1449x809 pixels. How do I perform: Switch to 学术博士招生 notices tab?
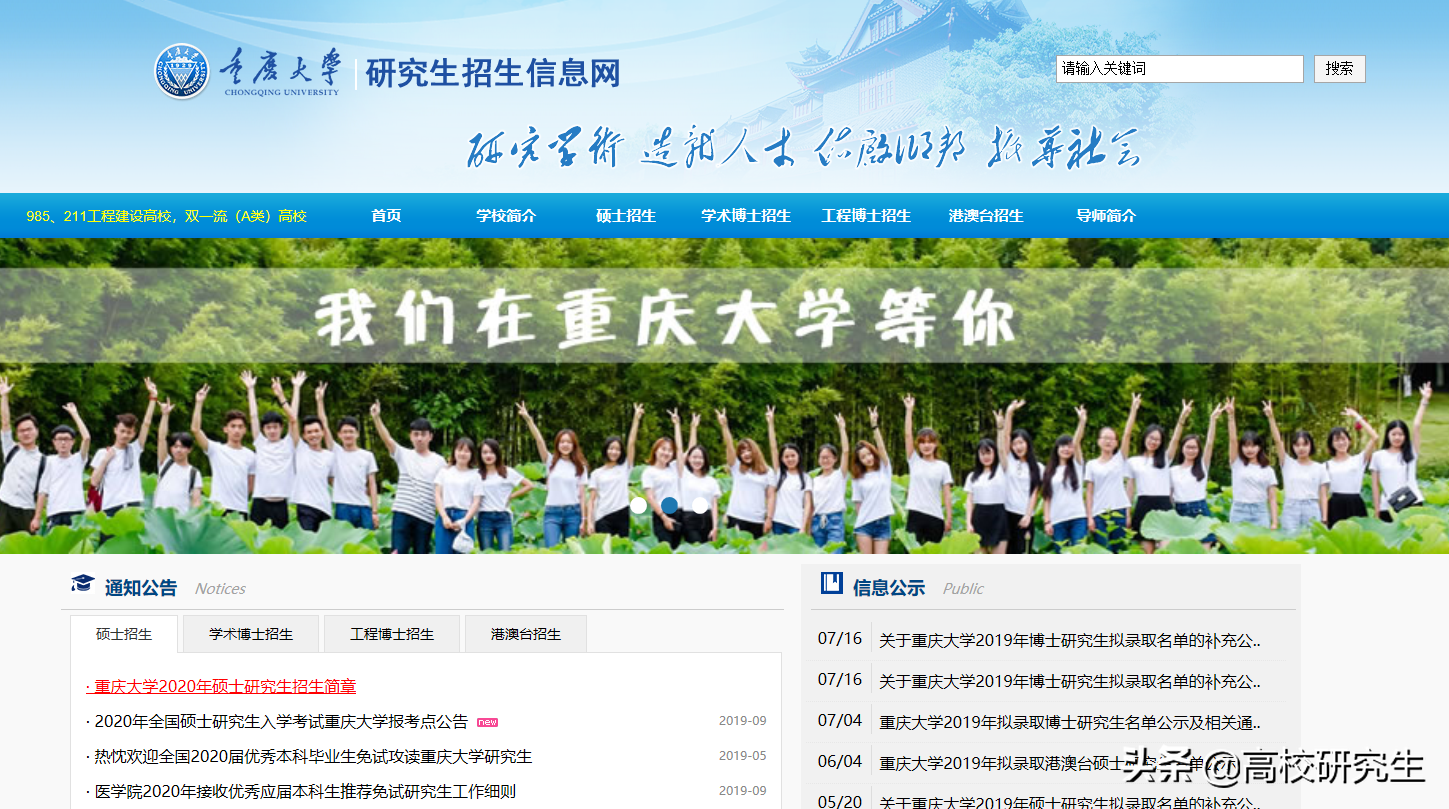[251, 634]
